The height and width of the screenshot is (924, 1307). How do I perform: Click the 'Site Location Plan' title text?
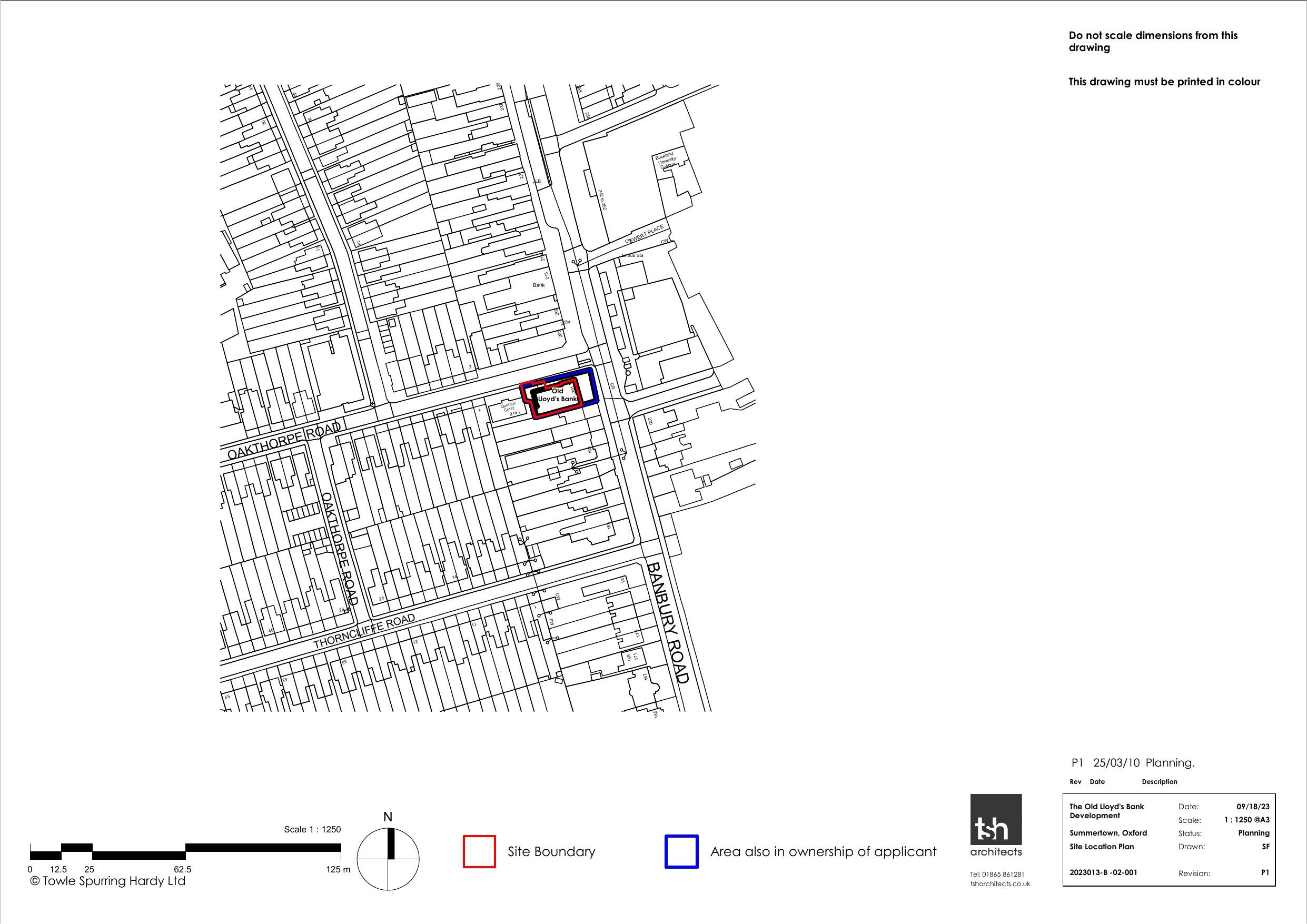click(1102, 846)
